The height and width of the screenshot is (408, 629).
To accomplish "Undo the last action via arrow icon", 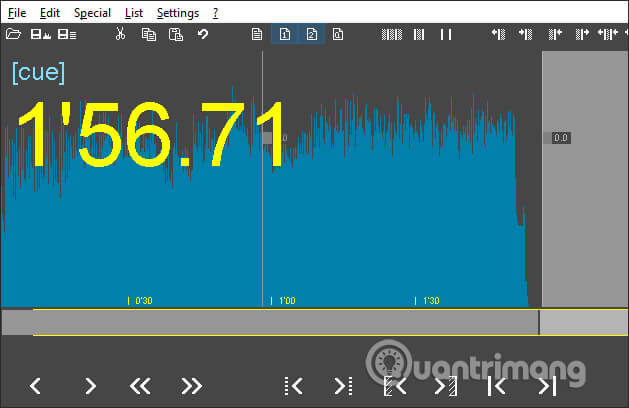I will [x=203, y=34].
